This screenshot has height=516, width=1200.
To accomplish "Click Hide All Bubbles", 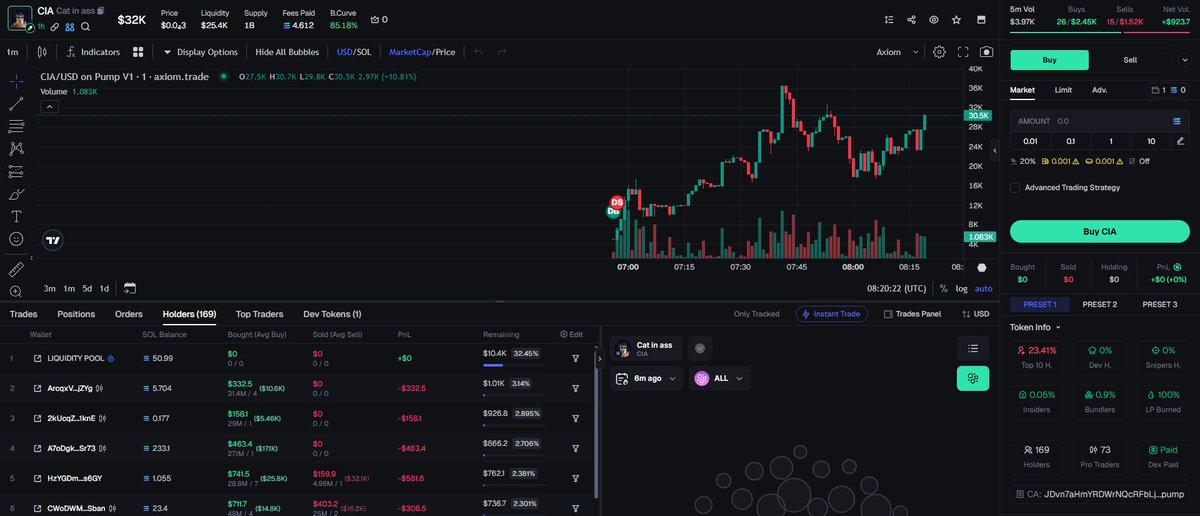I will click(x=289, y=51).
